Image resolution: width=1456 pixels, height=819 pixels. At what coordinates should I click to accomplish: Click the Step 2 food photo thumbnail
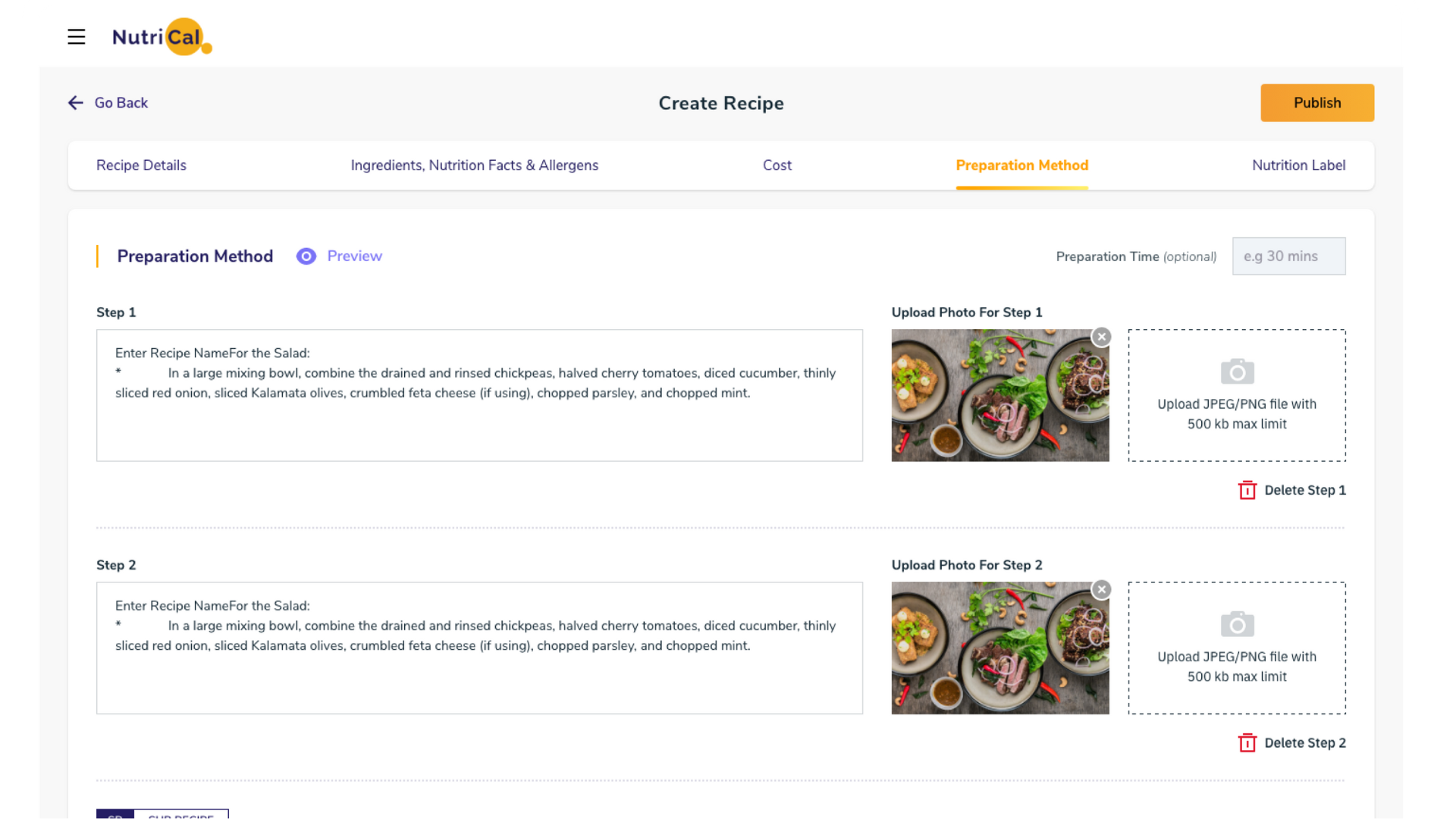tap(999, 648)
